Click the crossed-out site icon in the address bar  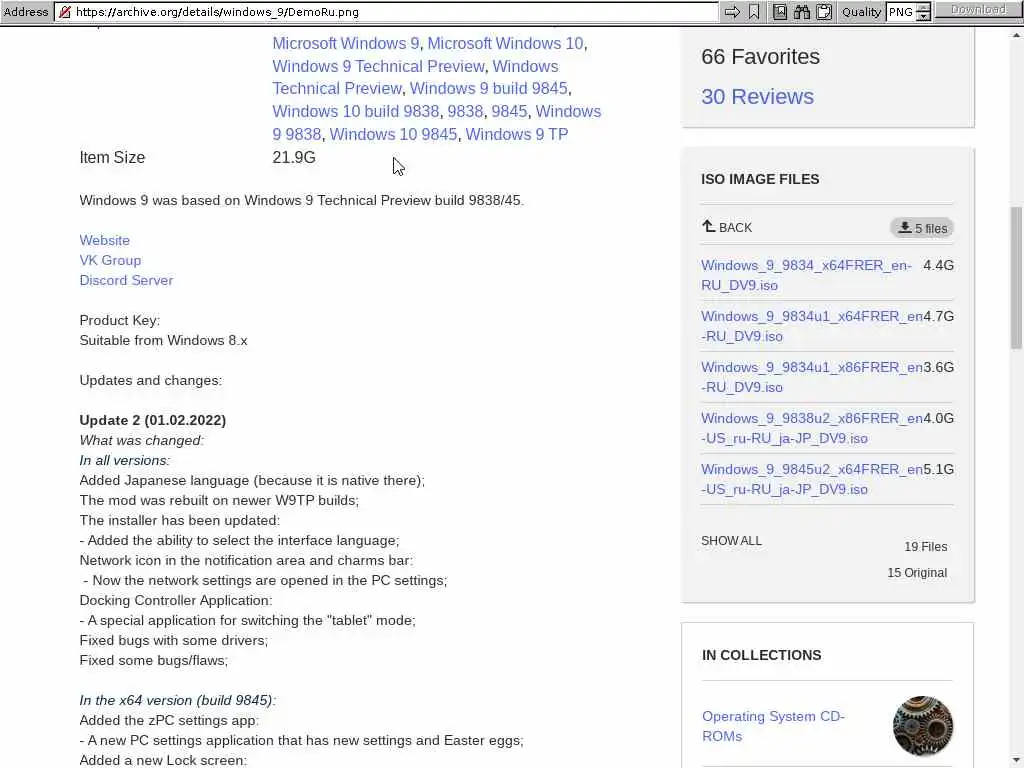pos(64,12)
